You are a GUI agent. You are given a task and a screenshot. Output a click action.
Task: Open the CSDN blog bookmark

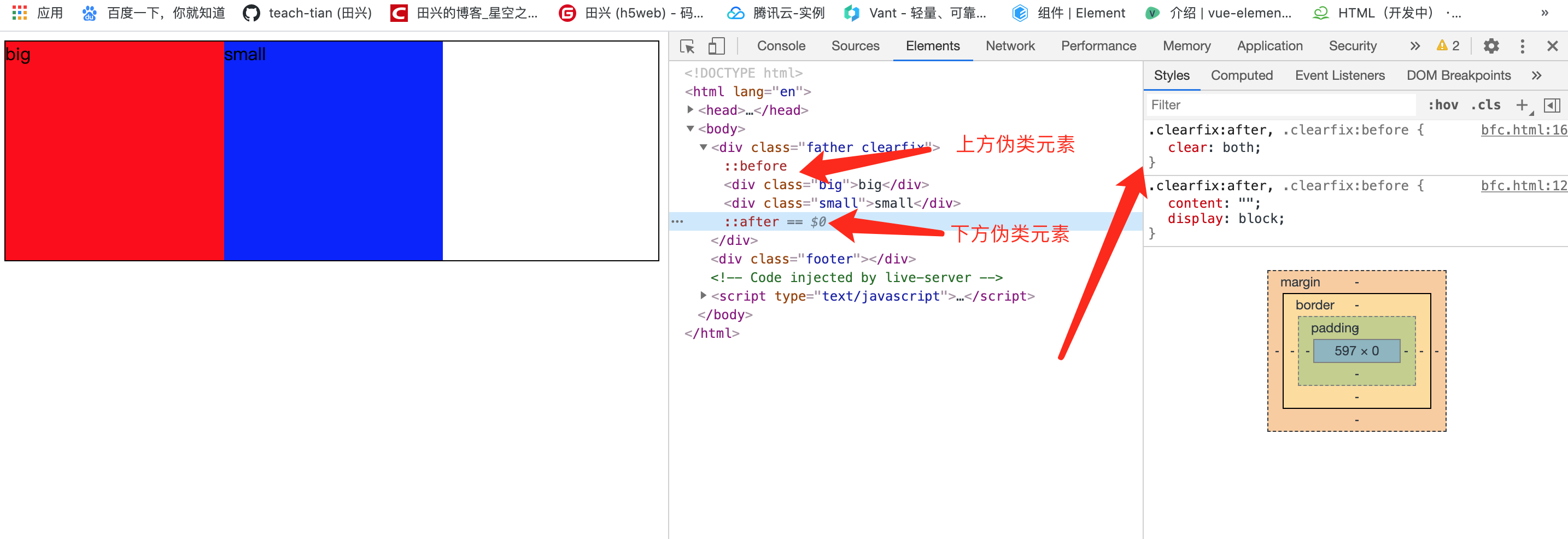[x=464, y=13]
